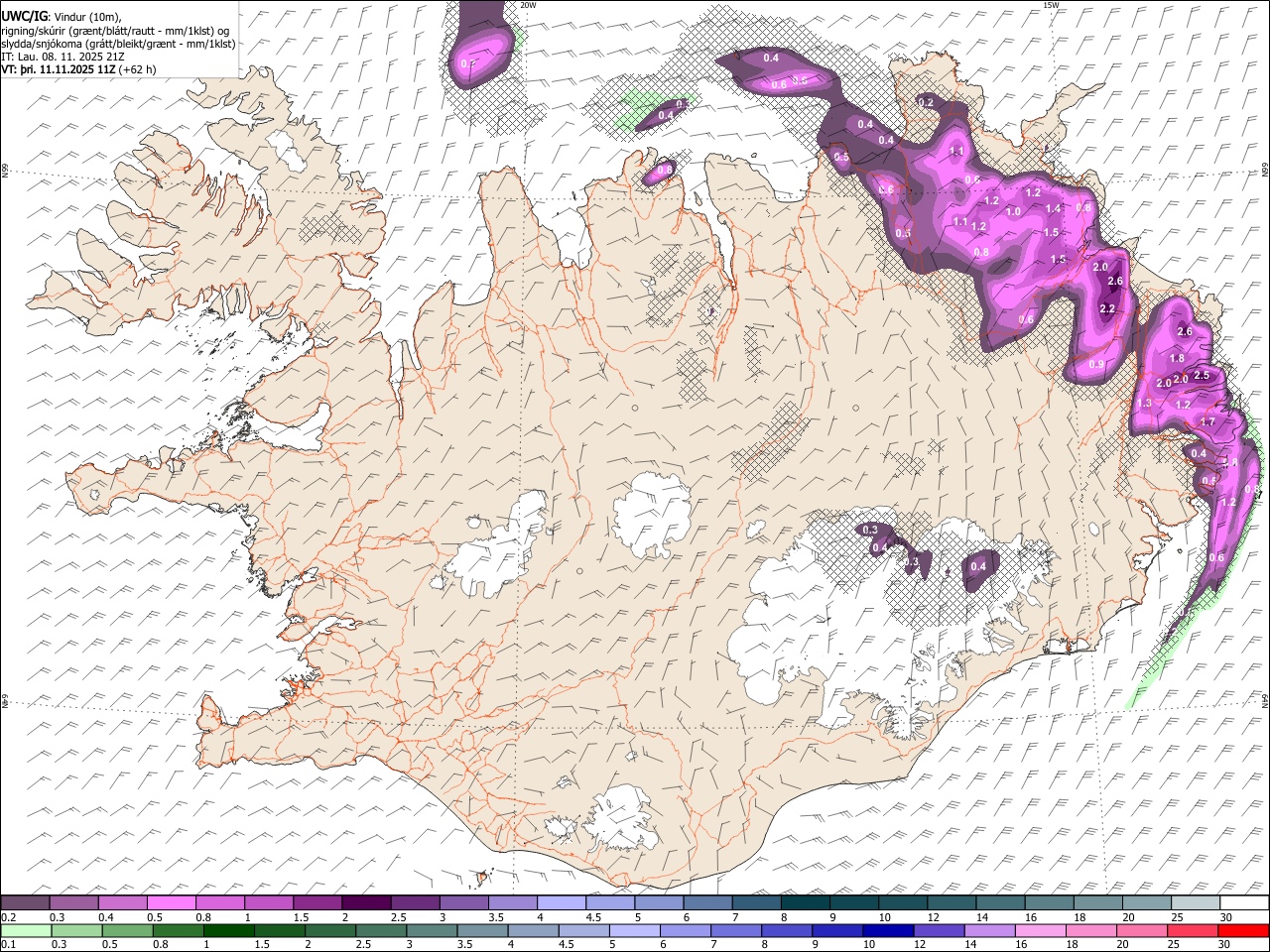Viewport: 1270px width, 952px height.
Task: Select the bright pink 0.5 snow legend swatch
Action: point(172,902)
